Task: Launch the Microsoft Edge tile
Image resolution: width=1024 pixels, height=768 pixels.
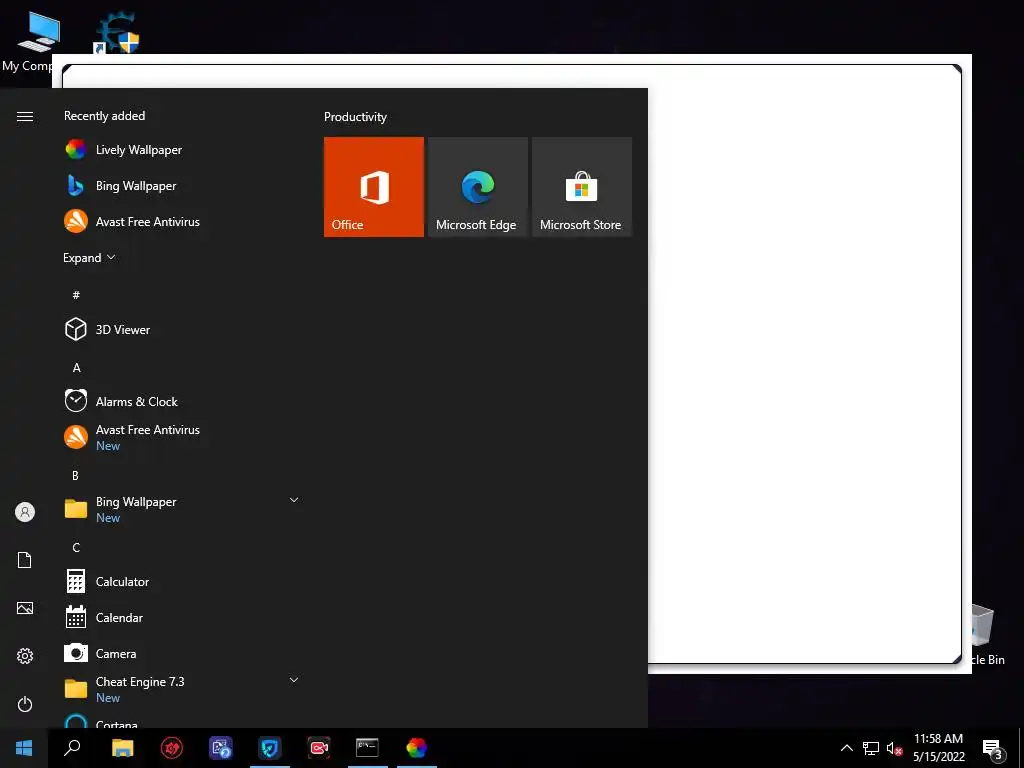Action: 477,187
